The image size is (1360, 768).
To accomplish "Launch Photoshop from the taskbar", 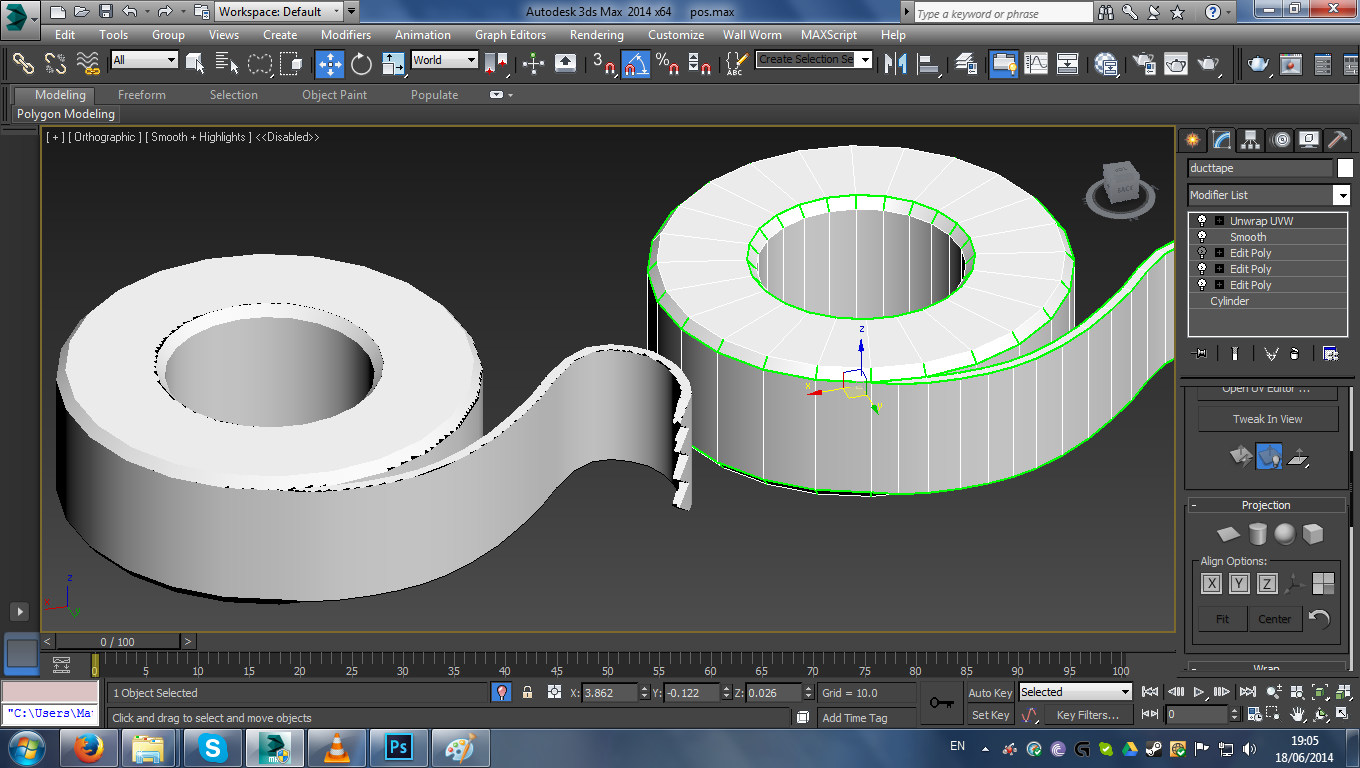I will point(398,747).
